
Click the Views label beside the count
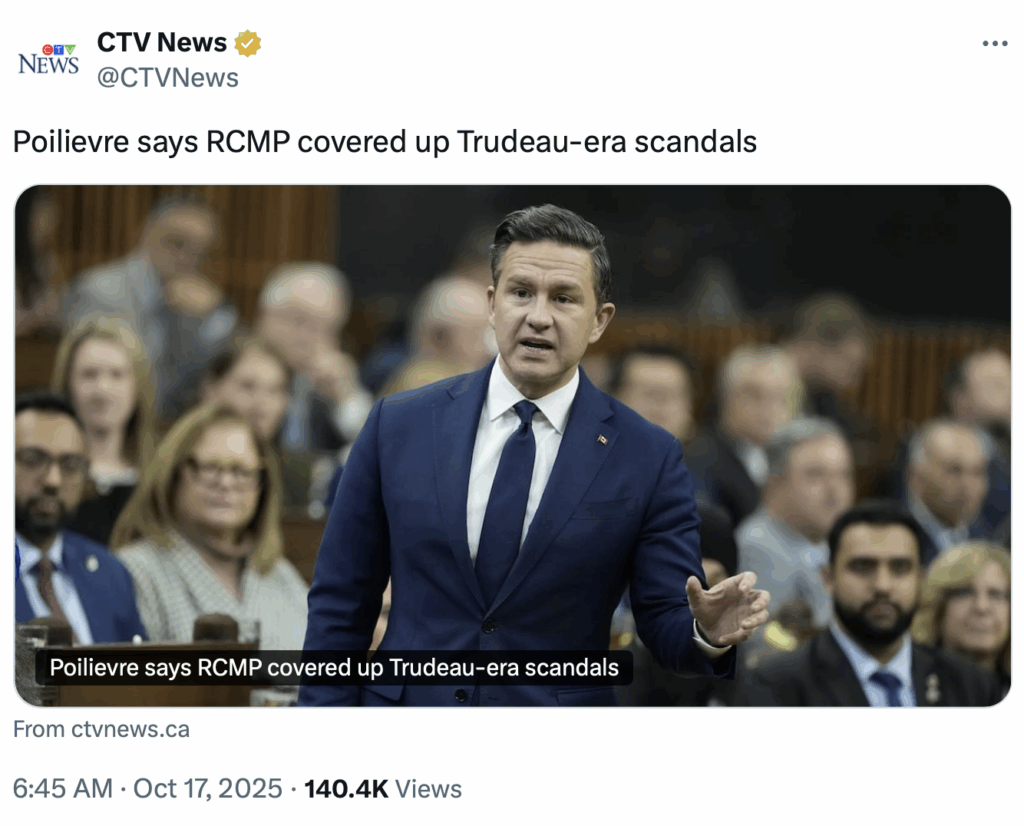(428, 789)
